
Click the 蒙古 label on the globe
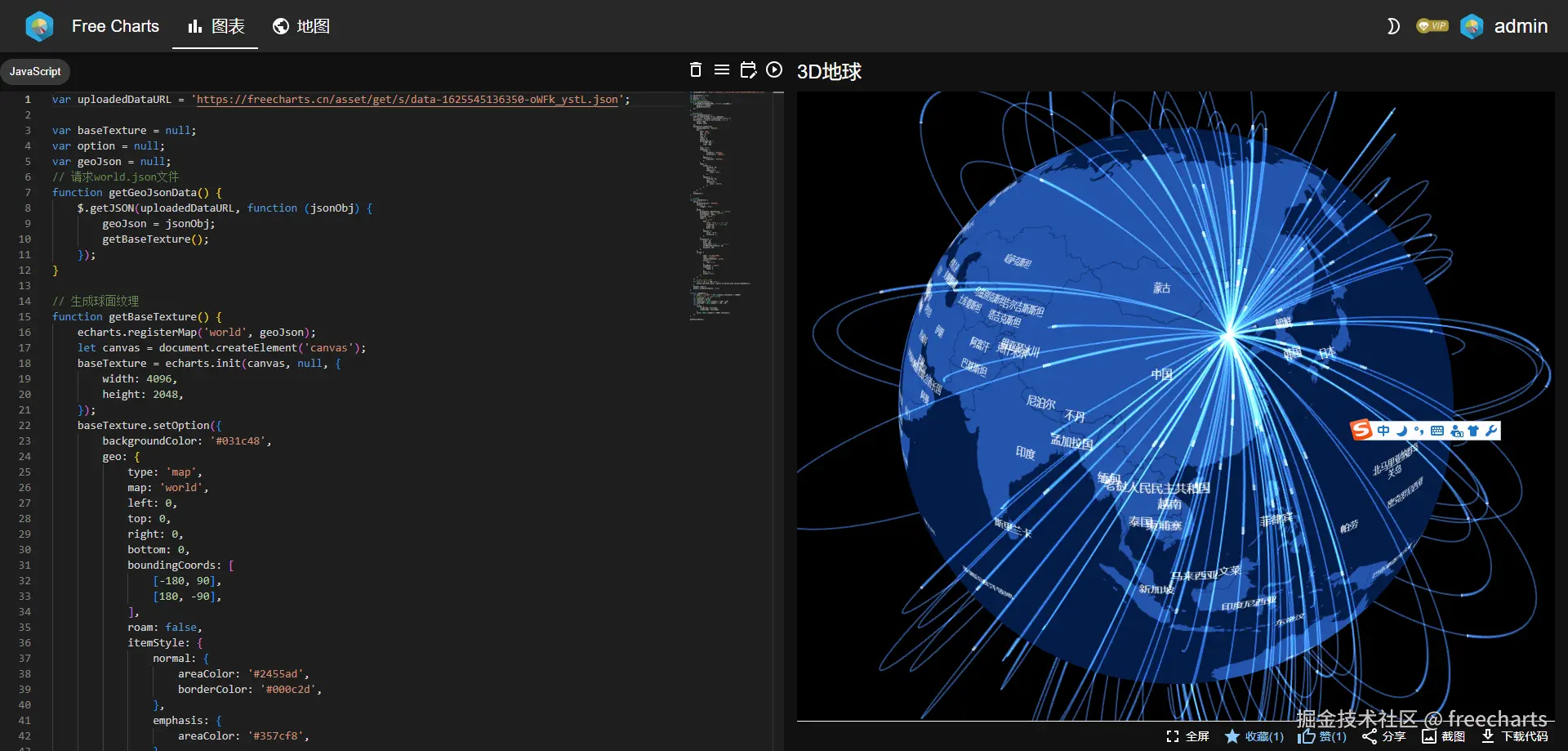point(1161,288)
